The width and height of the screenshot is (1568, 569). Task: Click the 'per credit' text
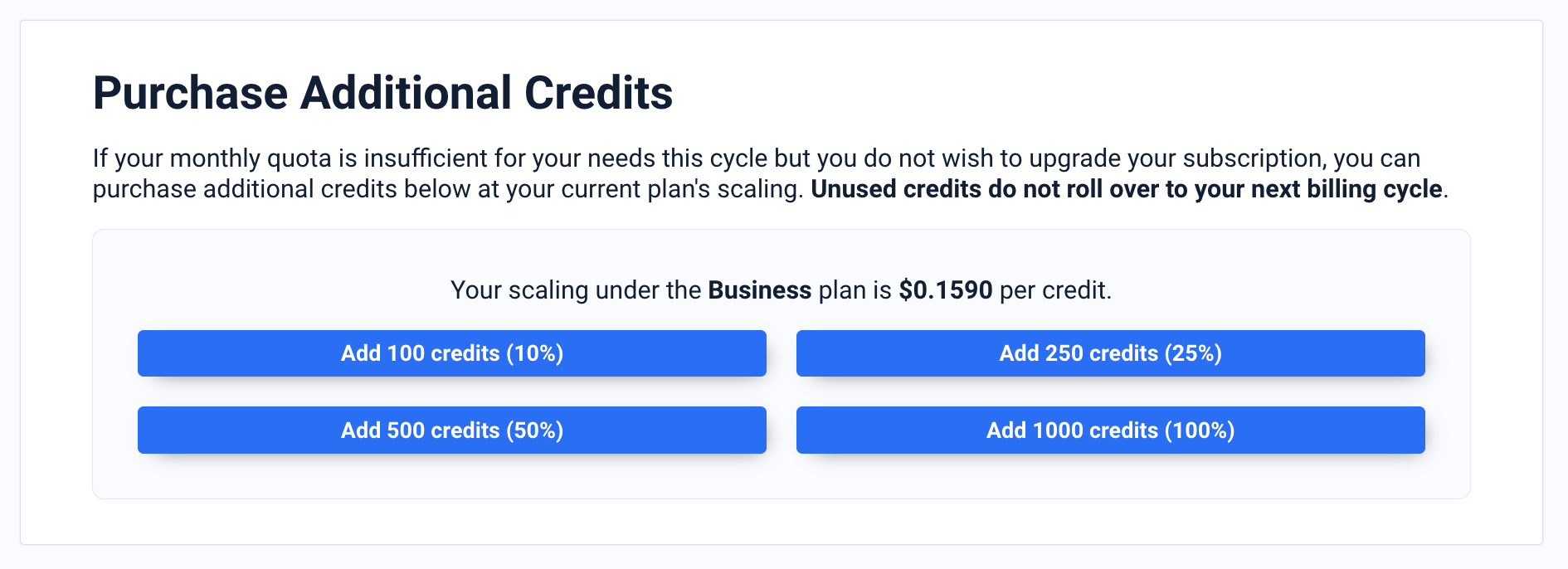coord(1054,290)
